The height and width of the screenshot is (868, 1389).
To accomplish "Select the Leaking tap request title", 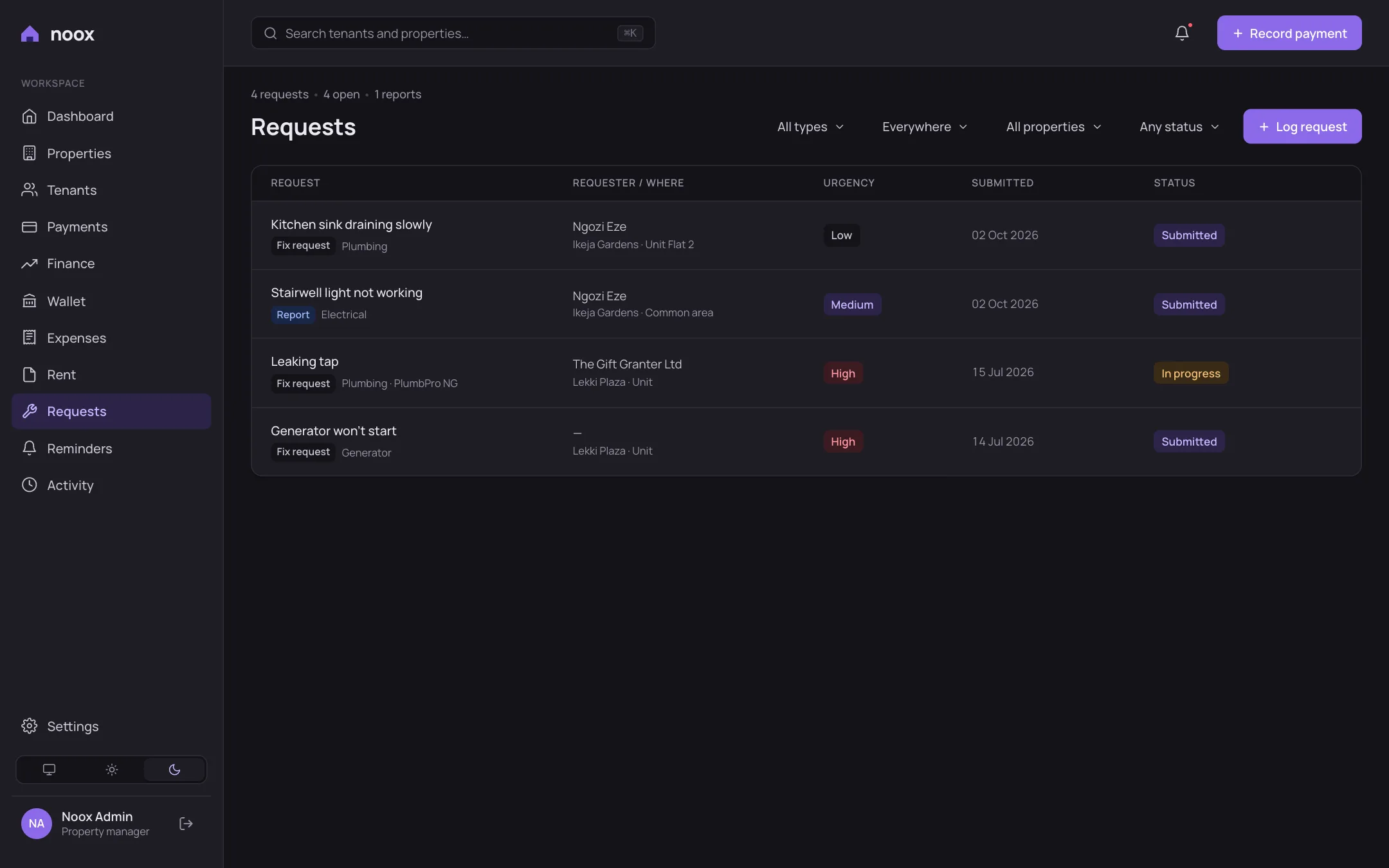I will click(304, 361).
